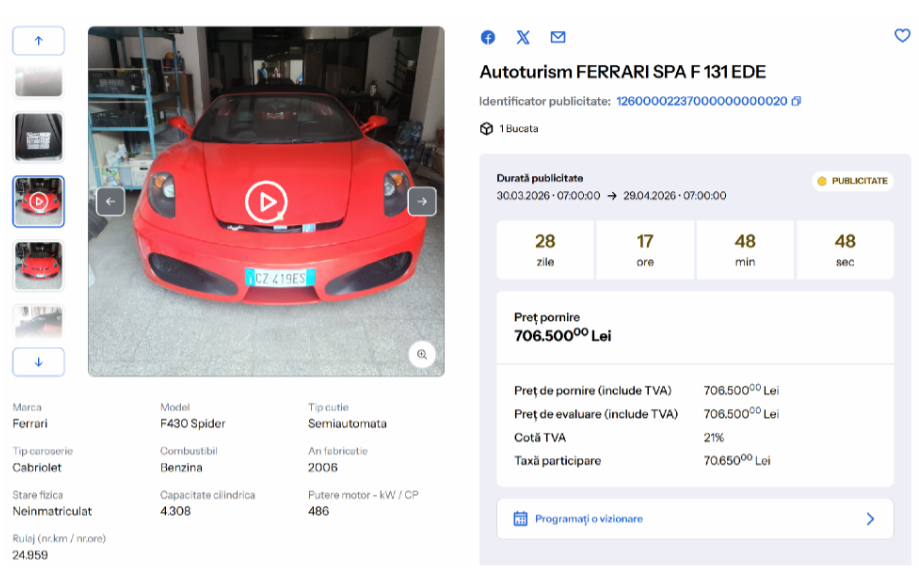This screenshot has width=919, height=581.
Task: Open the advertisement identifier link
Action: point(702,101)
